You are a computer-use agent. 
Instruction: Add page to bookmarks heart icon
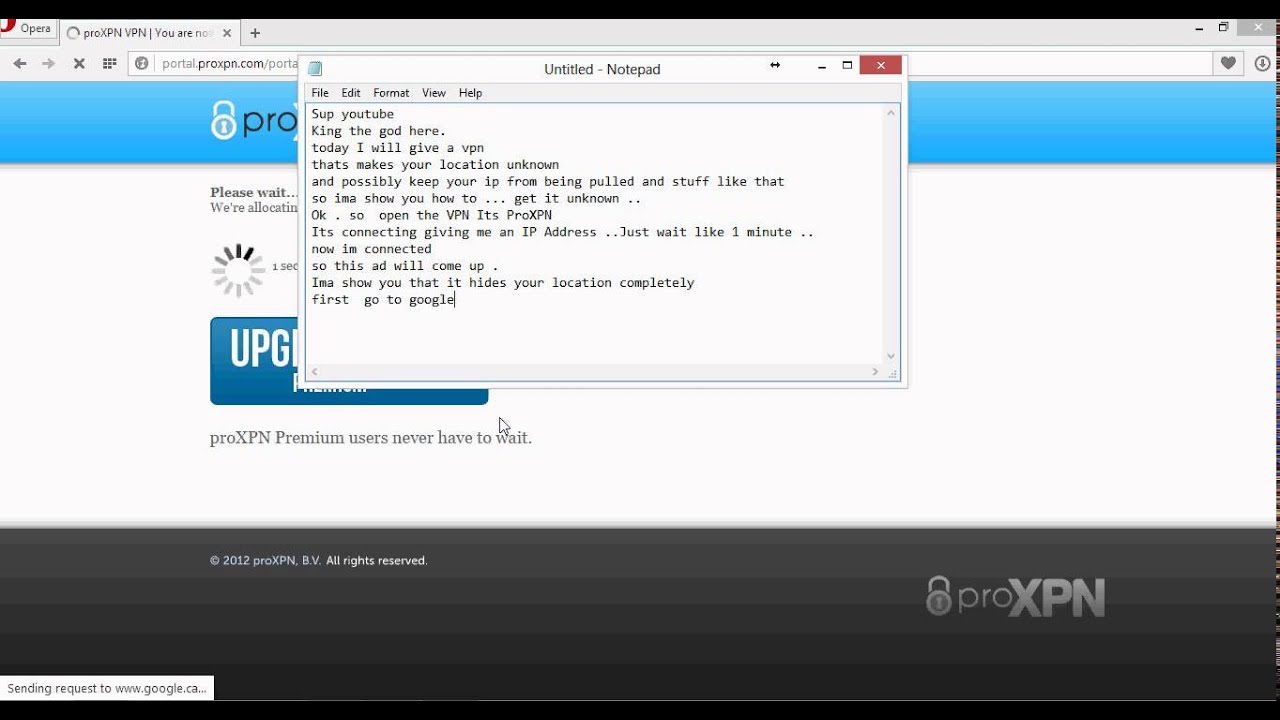coord(1228,63)
